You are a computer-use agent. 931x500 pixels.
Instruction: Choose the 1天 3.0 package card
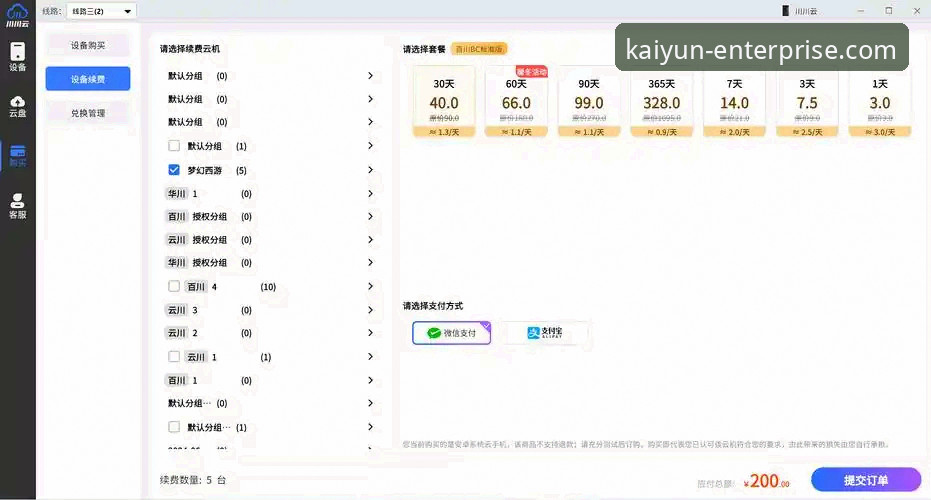879,102
